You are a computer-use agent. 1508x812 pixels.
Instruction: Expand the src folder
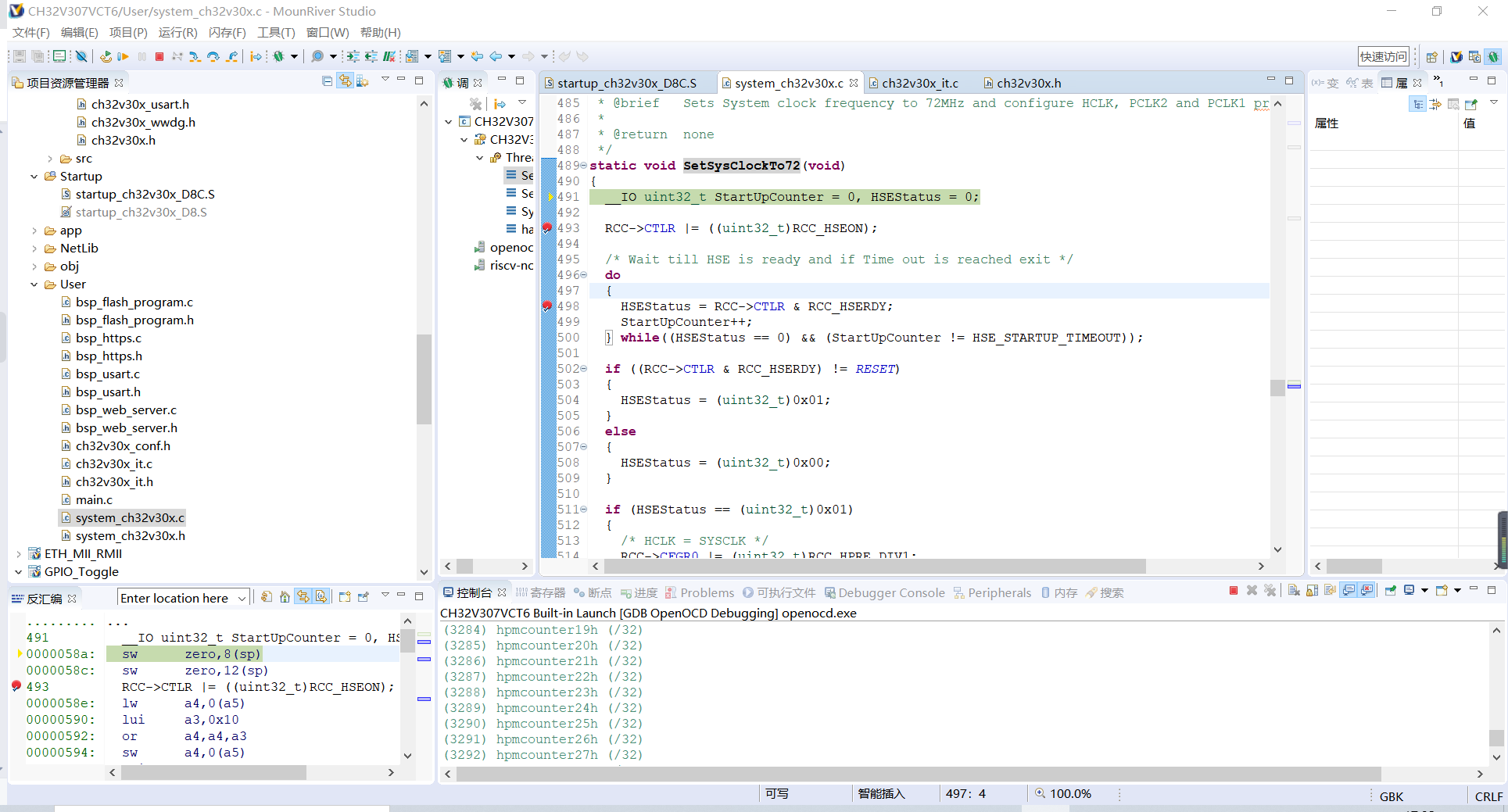coord(50,159)
